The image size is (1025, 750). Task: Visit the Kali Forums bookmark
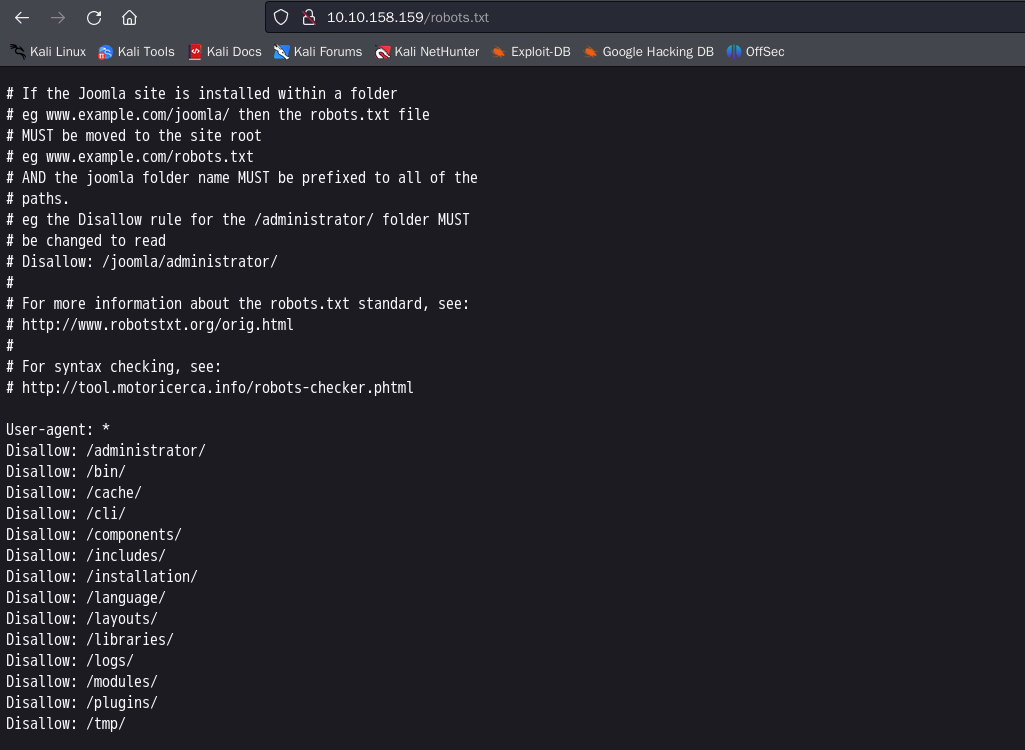click(x=318, y=52)
